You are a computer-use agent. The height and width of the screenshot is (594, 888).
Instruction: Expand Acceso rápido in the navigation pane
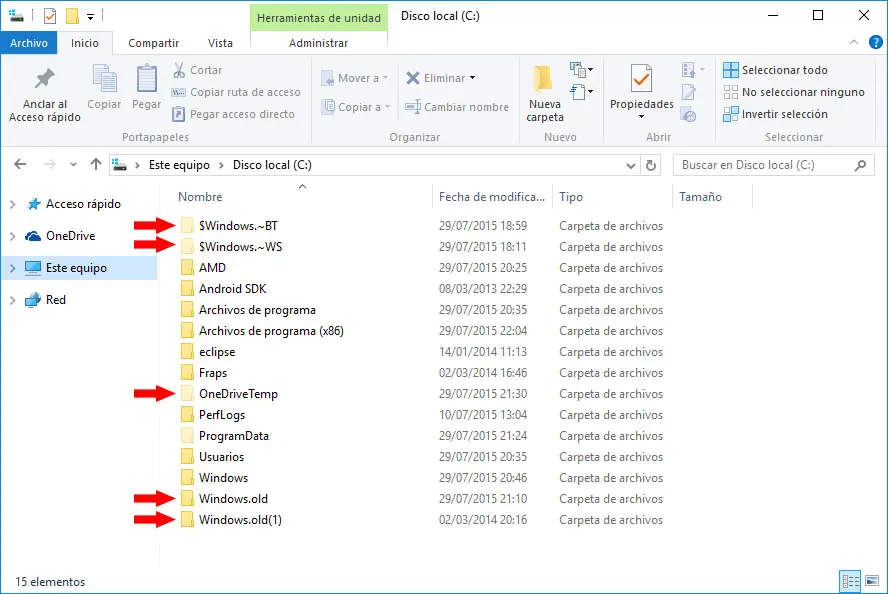(x=13, y=204)
